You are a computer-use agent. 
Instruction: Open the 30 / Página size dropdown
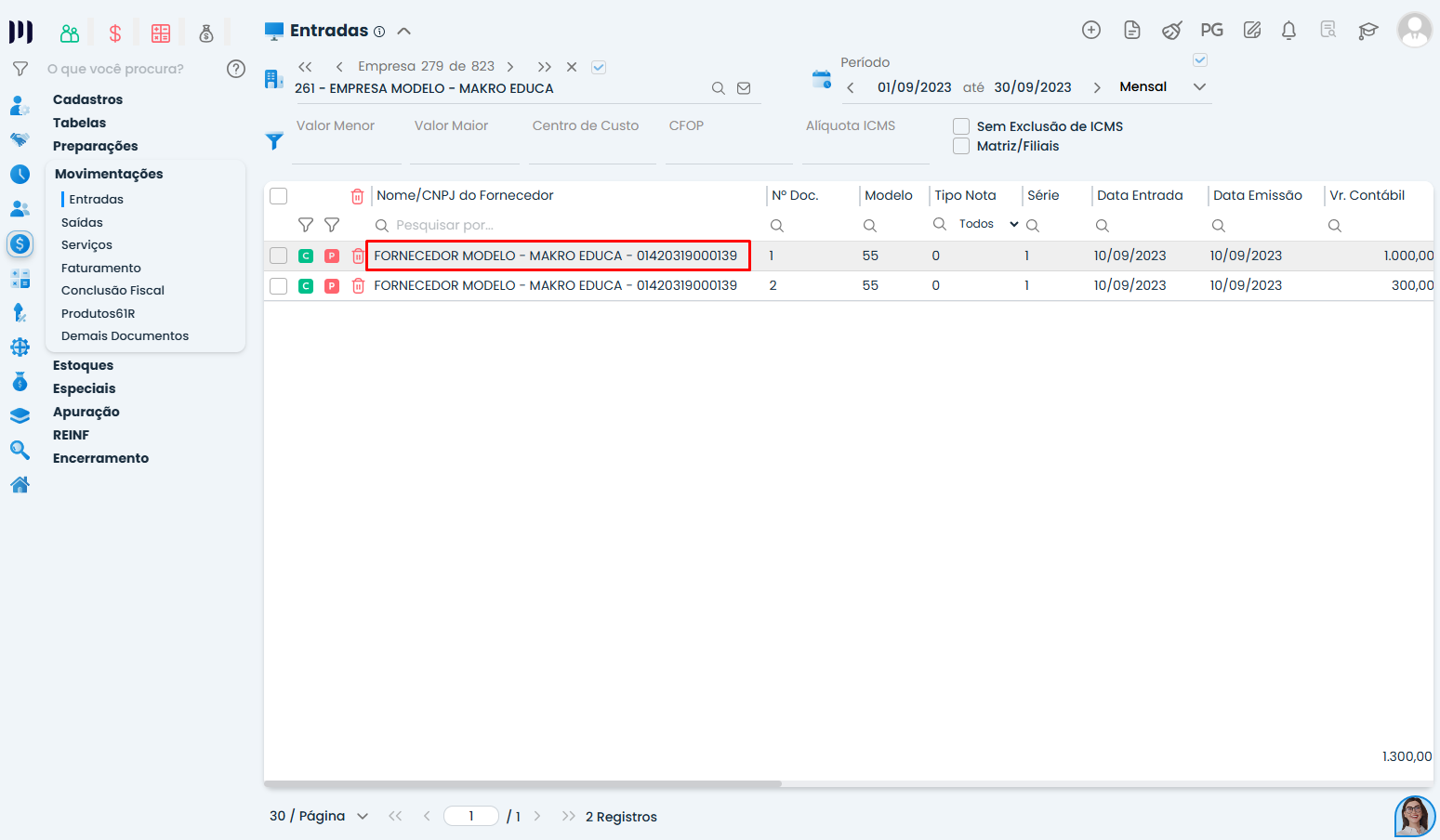pyautogui.click(x=363, y=817)
